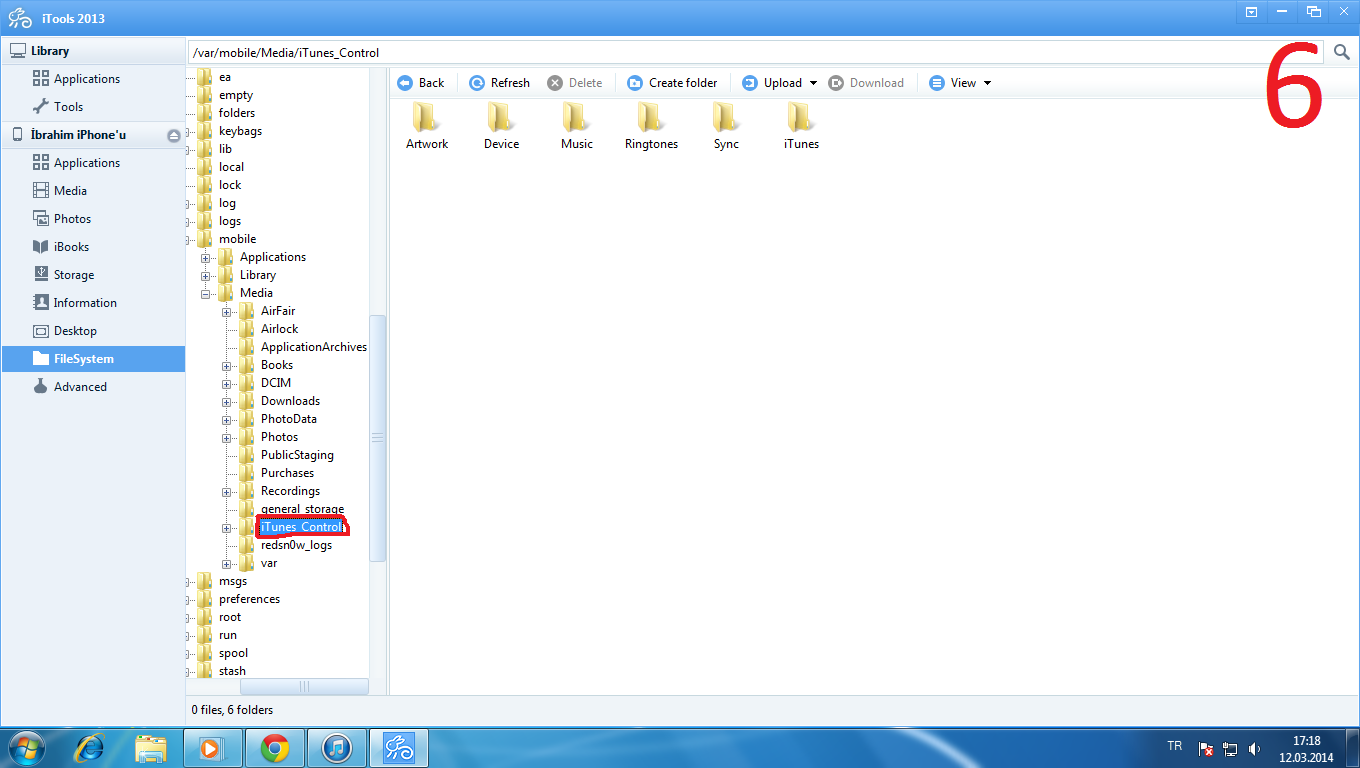
Task: Open Advanced section in sidebar
Action: [x=93, y=387]
